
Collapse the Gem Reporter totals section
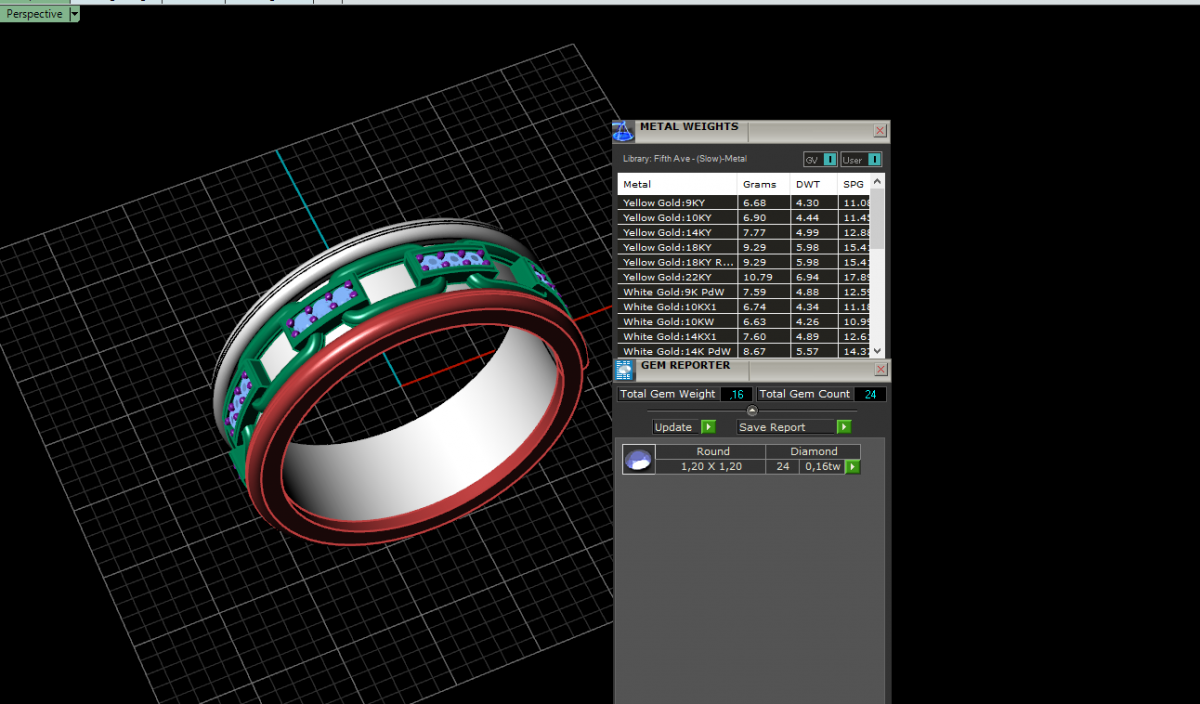pos(752,410)
